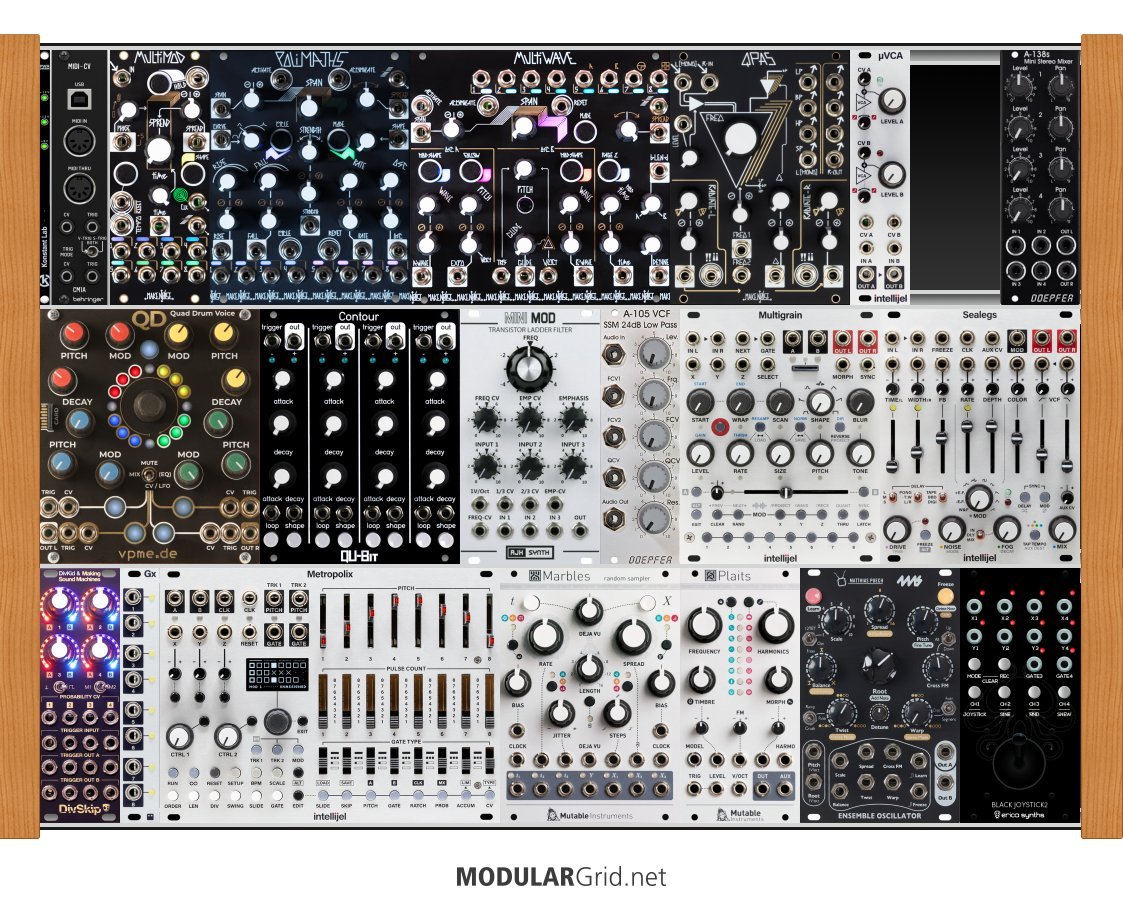Click the Metropolix main encoder knob
This screenshot has height=898, width=1123.
coord(277,720)
